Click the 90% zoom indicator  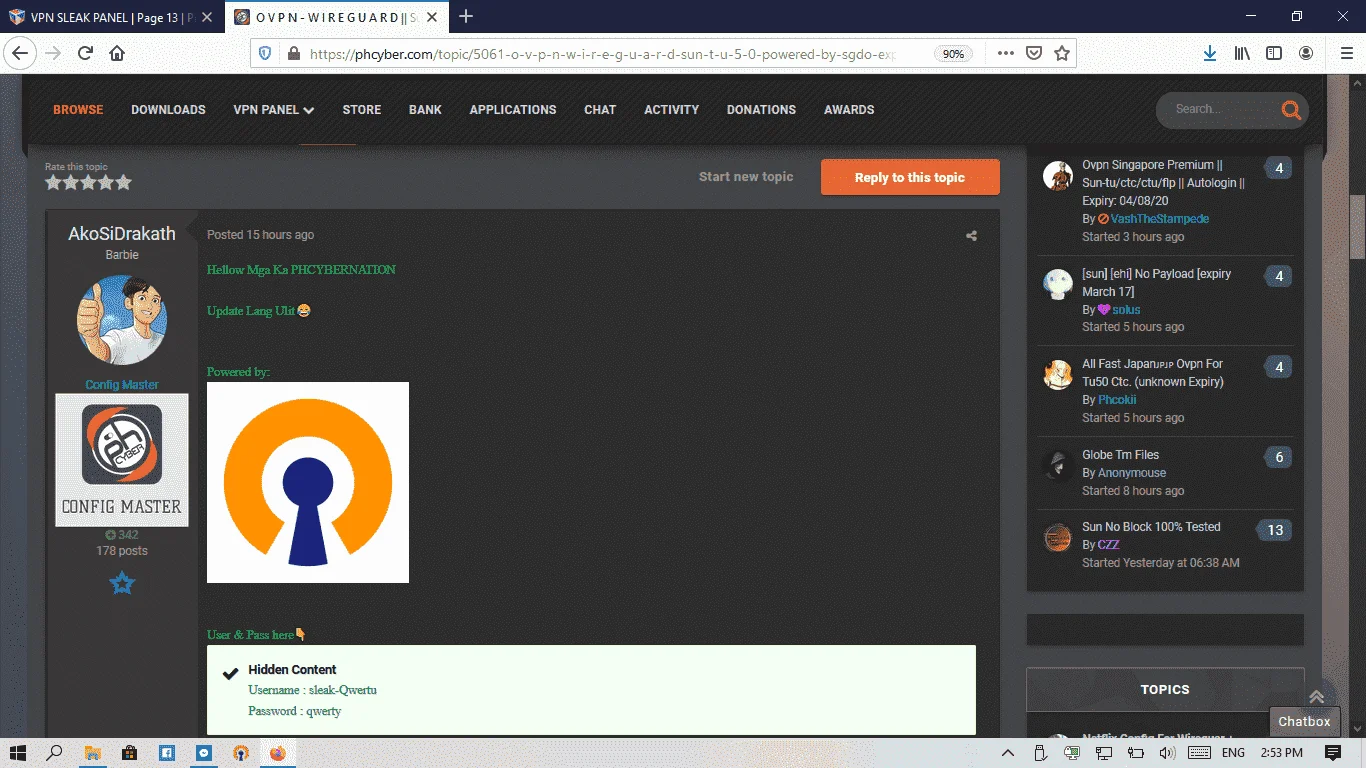click(x=954, y=54)
